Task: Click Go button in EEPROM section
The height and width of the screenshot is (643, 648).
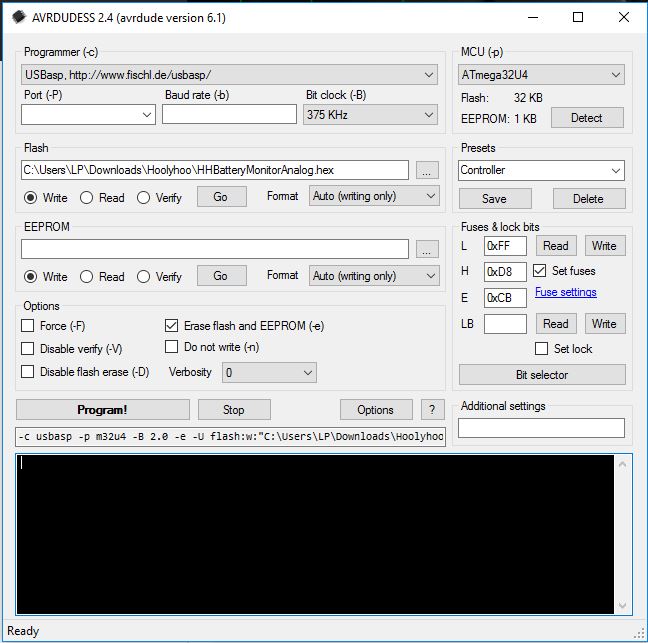Action: [222, 276]
